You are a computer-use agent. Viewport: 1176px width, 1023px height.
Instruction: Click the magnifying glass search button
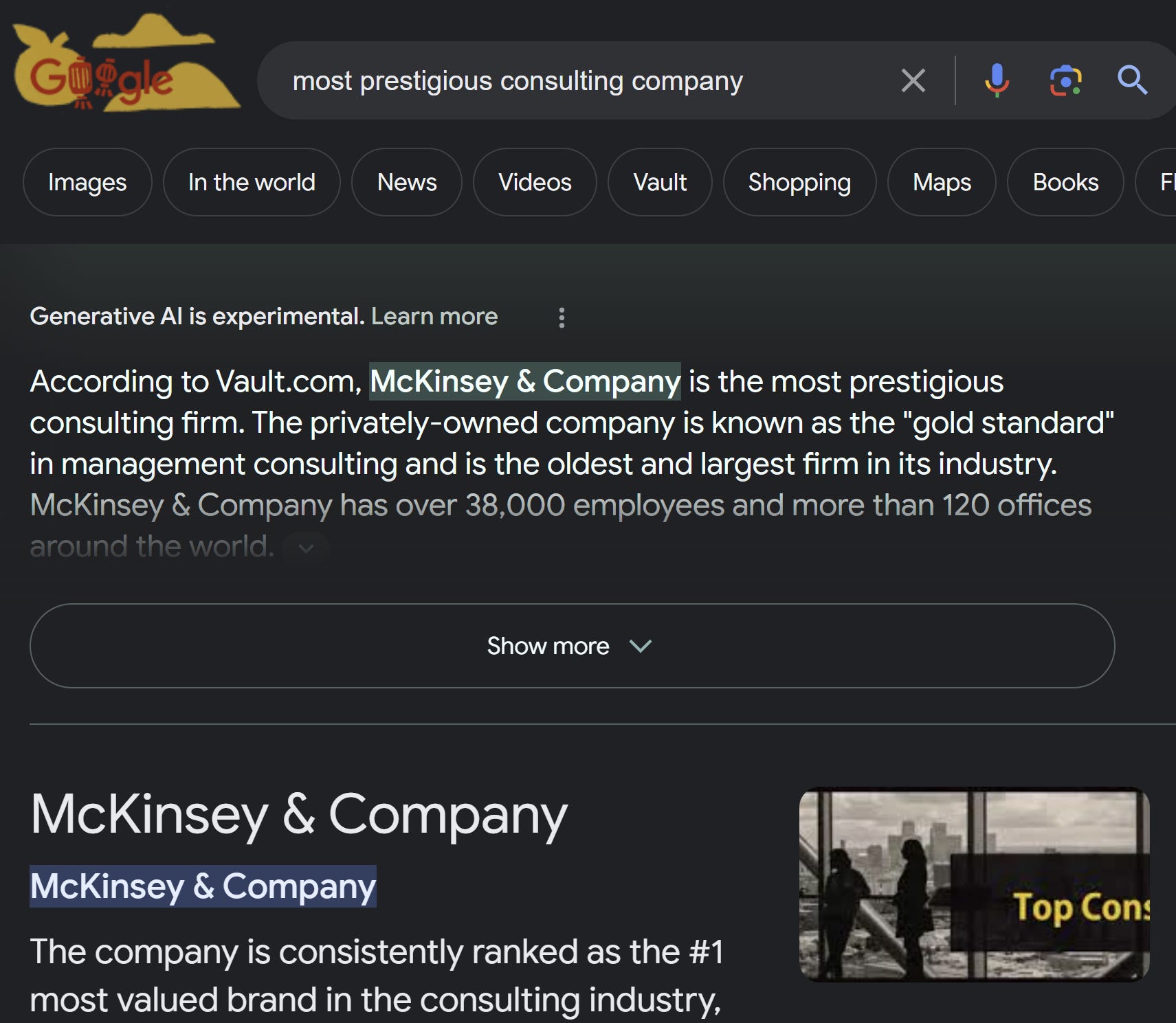[1132, 80]
